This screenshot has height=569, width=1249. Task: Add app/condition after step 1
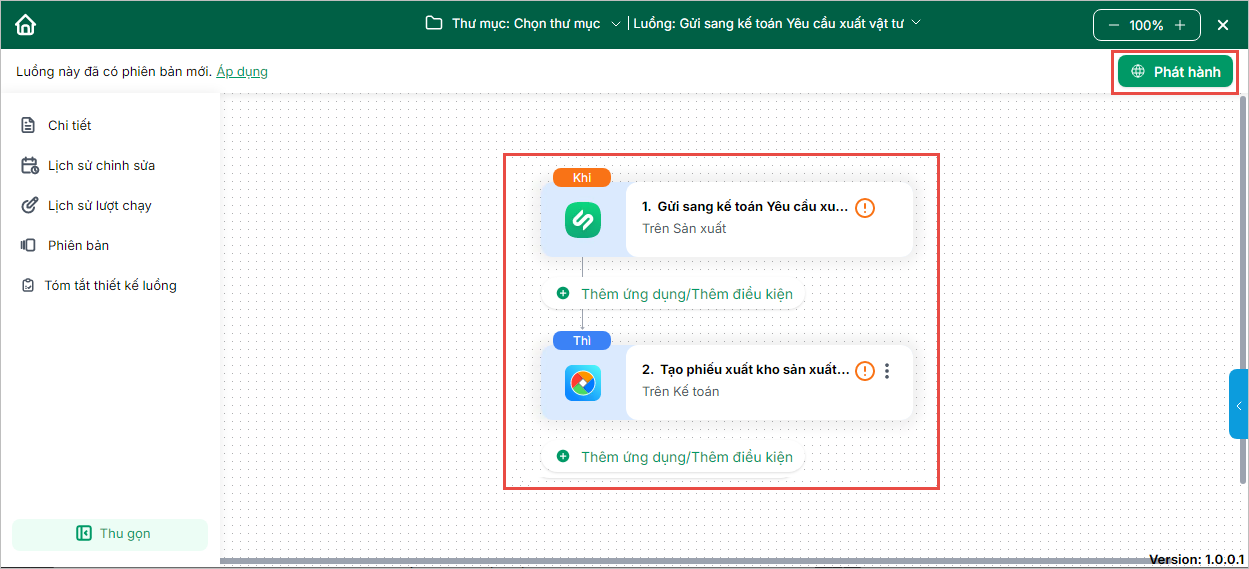[x=675, y=294]
